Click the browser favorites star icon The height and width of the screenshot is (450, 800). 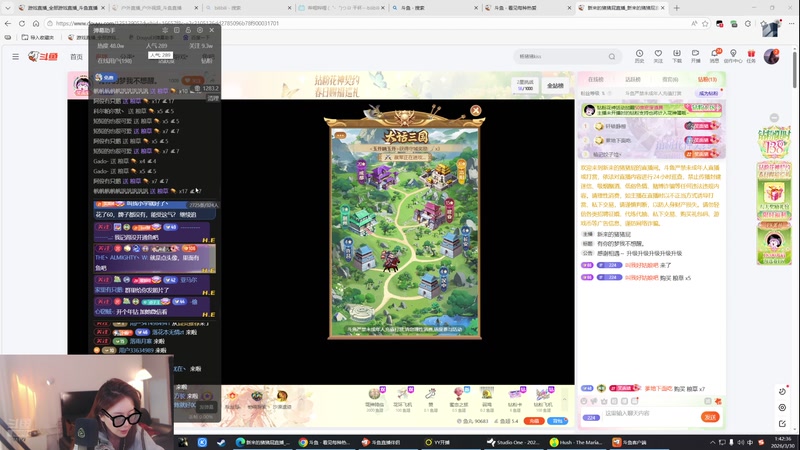pyautogui.click(x=705, y=23)
